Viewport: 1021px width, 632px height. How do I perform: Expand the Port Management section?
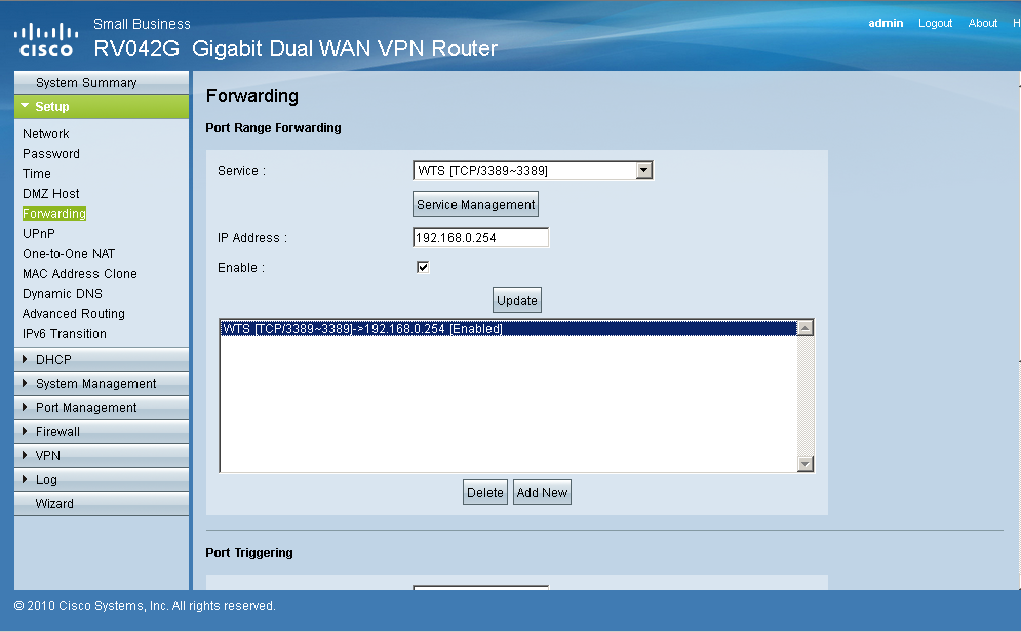pyautogui.click(x=102, y=407)
